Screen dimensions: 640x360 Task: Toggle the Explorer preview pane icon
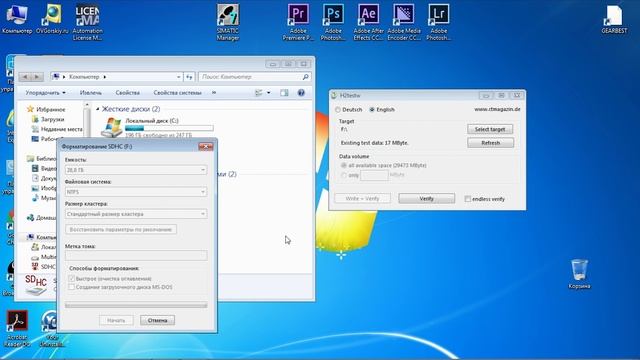(x=284, y=93)
